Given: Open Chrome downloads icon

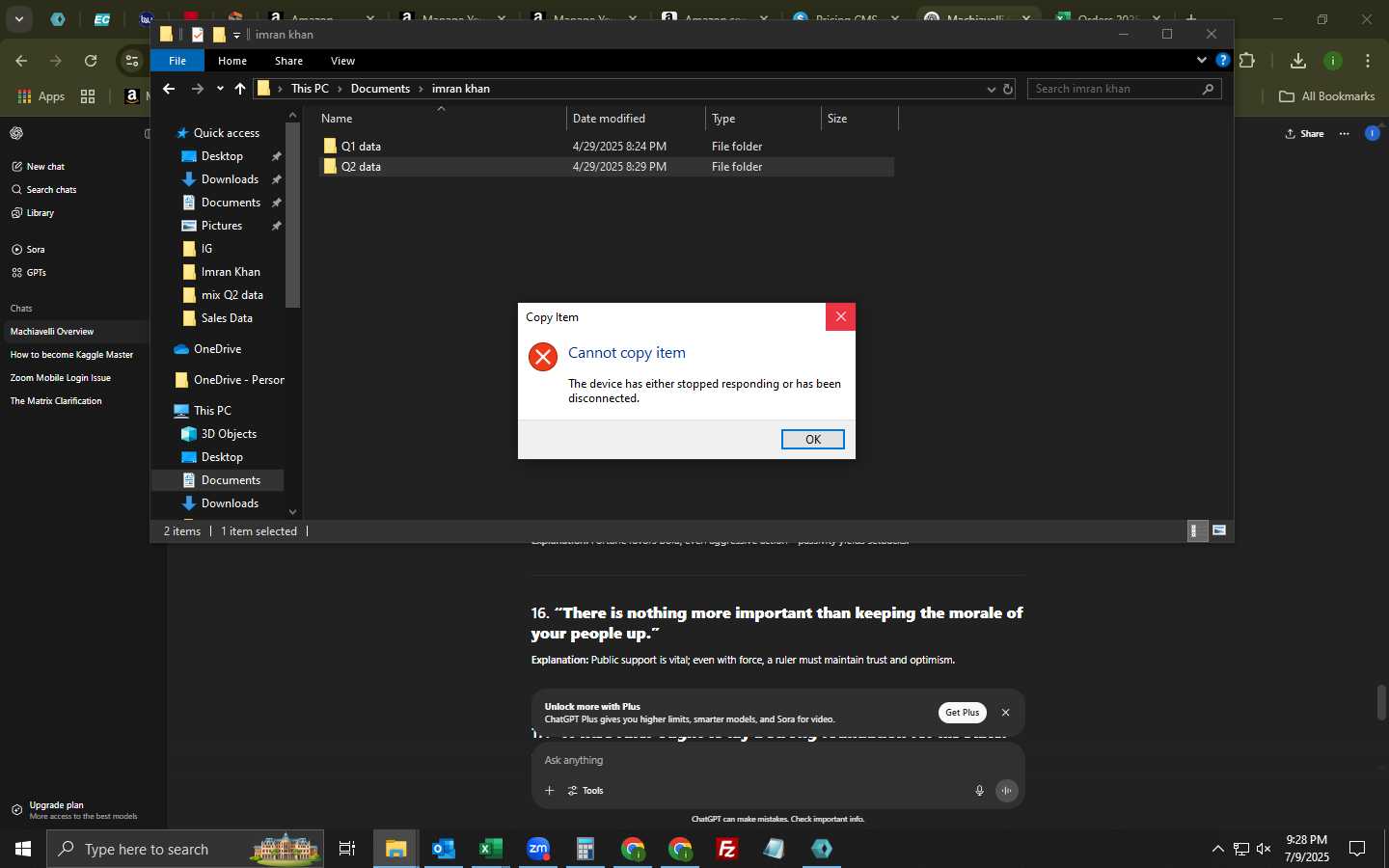Looking at the screenshot, I should (1298, 61).
